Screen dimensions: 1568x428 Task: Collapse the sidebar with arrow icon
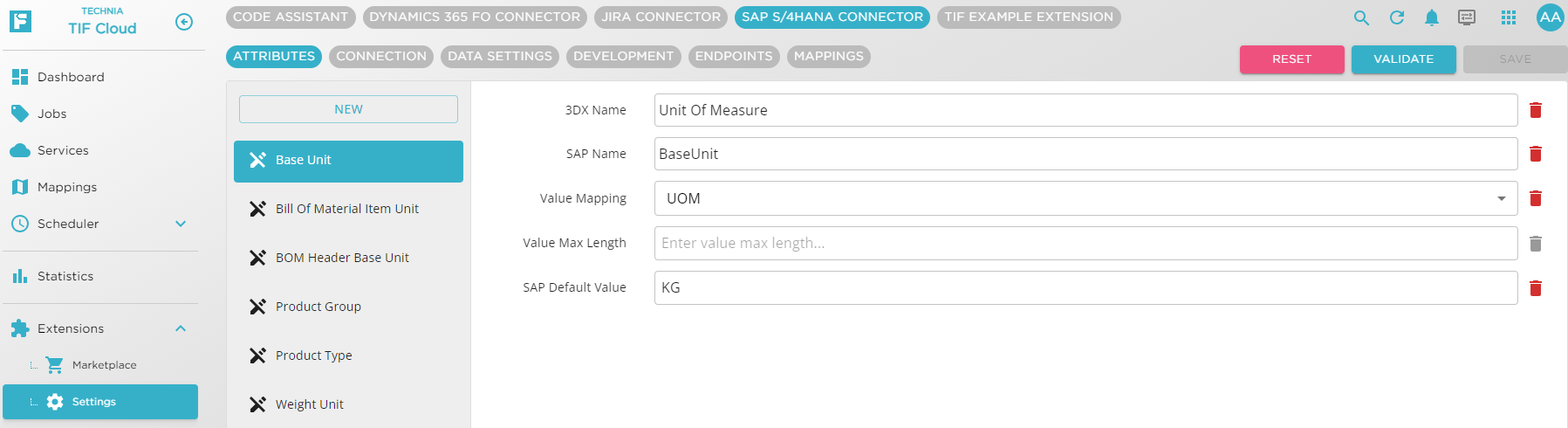point(184,22)
